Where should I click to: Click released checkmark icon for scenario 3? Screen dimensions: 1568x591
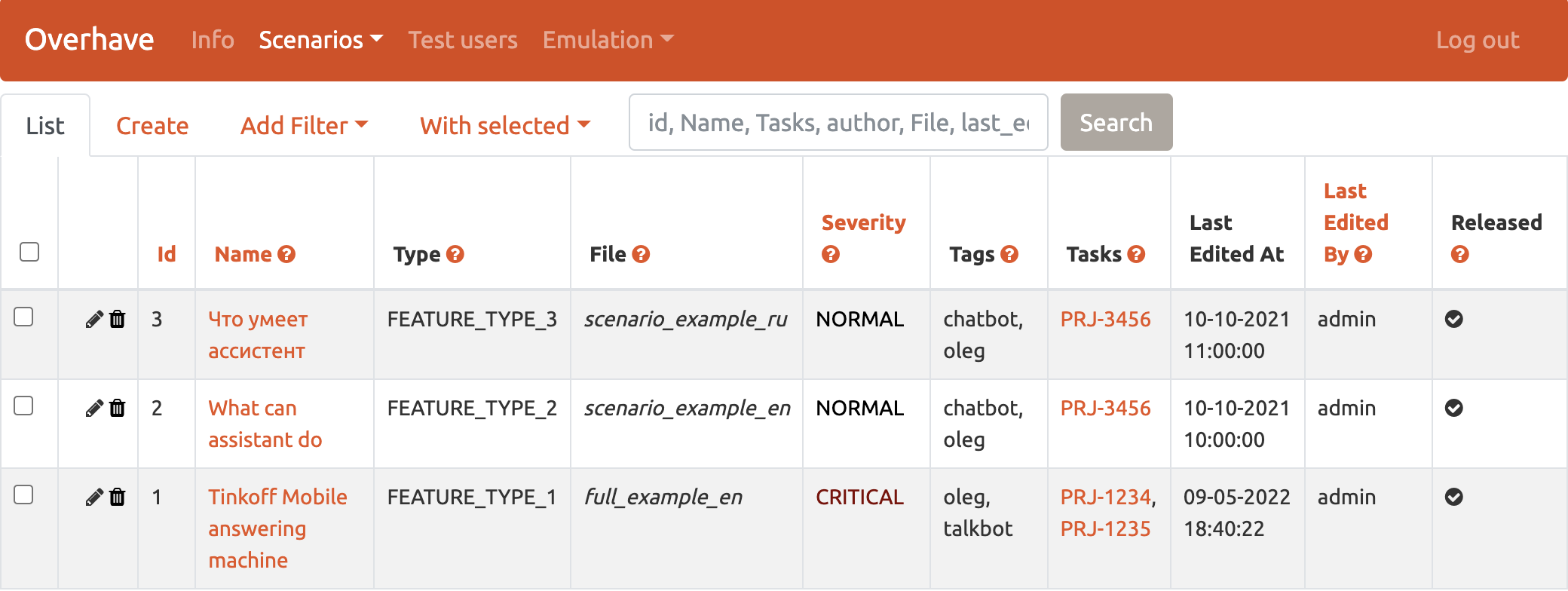click(x=1454, y=319)
